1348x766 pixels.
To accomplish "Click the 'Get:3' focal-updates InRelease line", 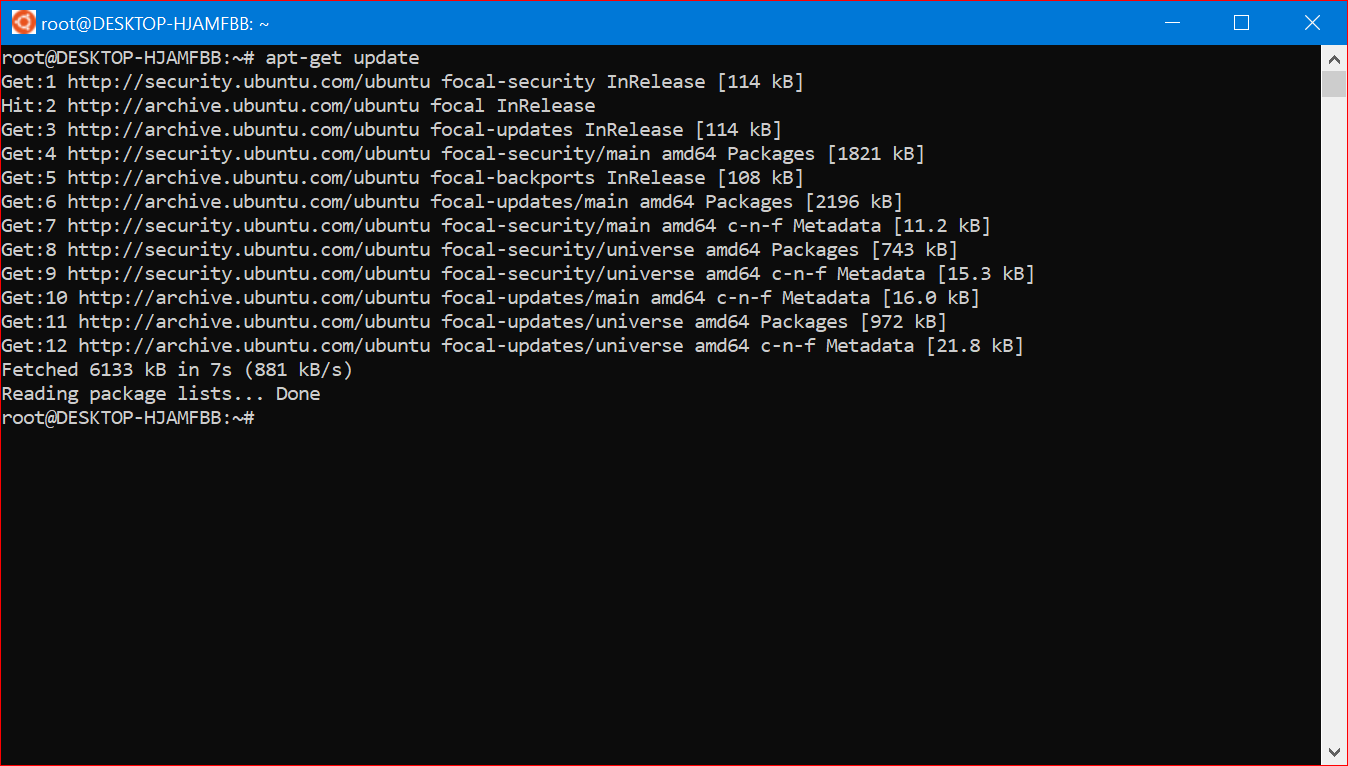I will [391, 130].
